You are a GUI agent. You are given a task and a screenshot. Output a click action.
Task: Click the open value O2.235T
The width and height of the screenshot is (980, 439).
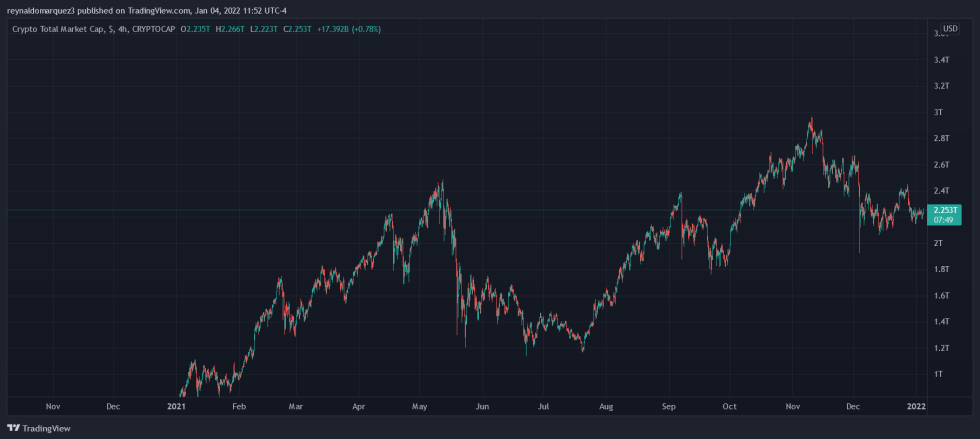pyautogui.click(x=197, y=29)
